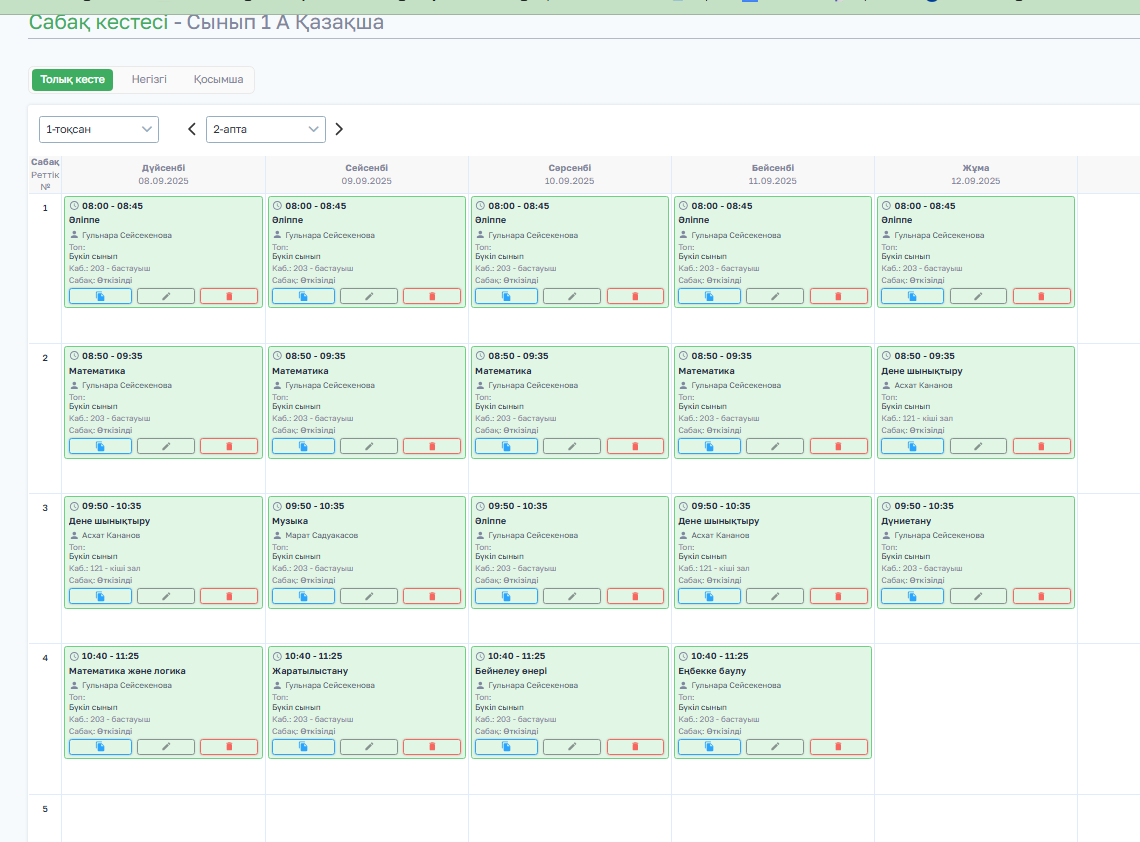Go to the next week arrow
The height and width of the screenshot is (842, 1140).
339,129
